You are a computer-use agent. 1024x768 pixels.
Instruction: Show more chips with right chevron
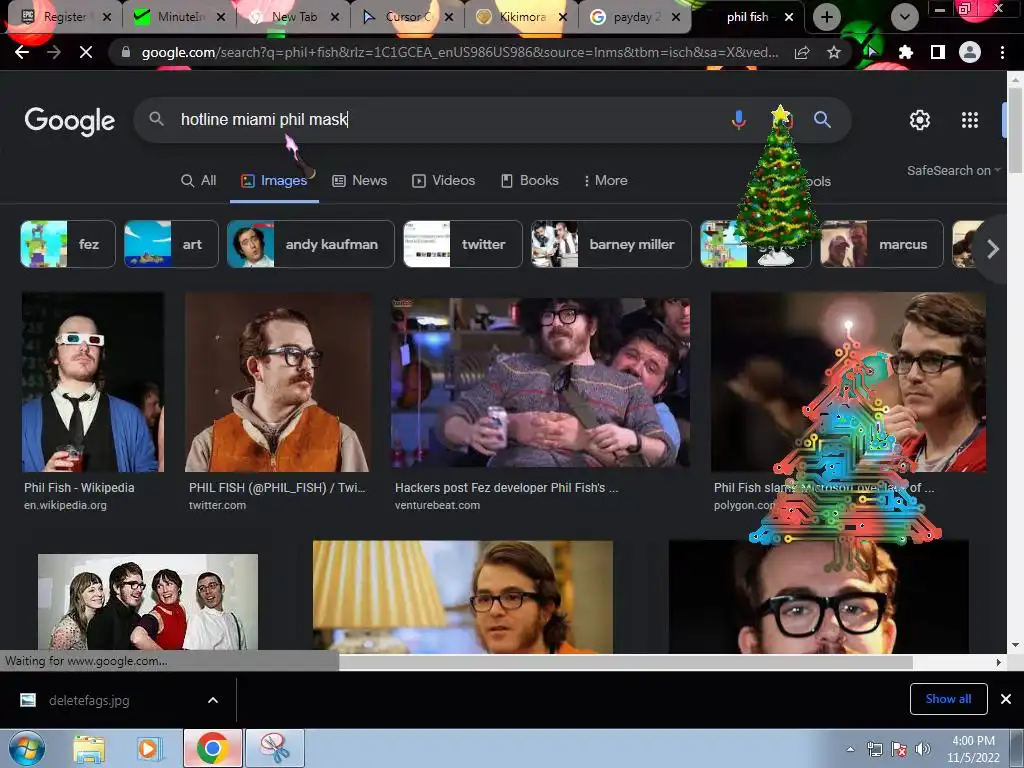click(993, 249)
